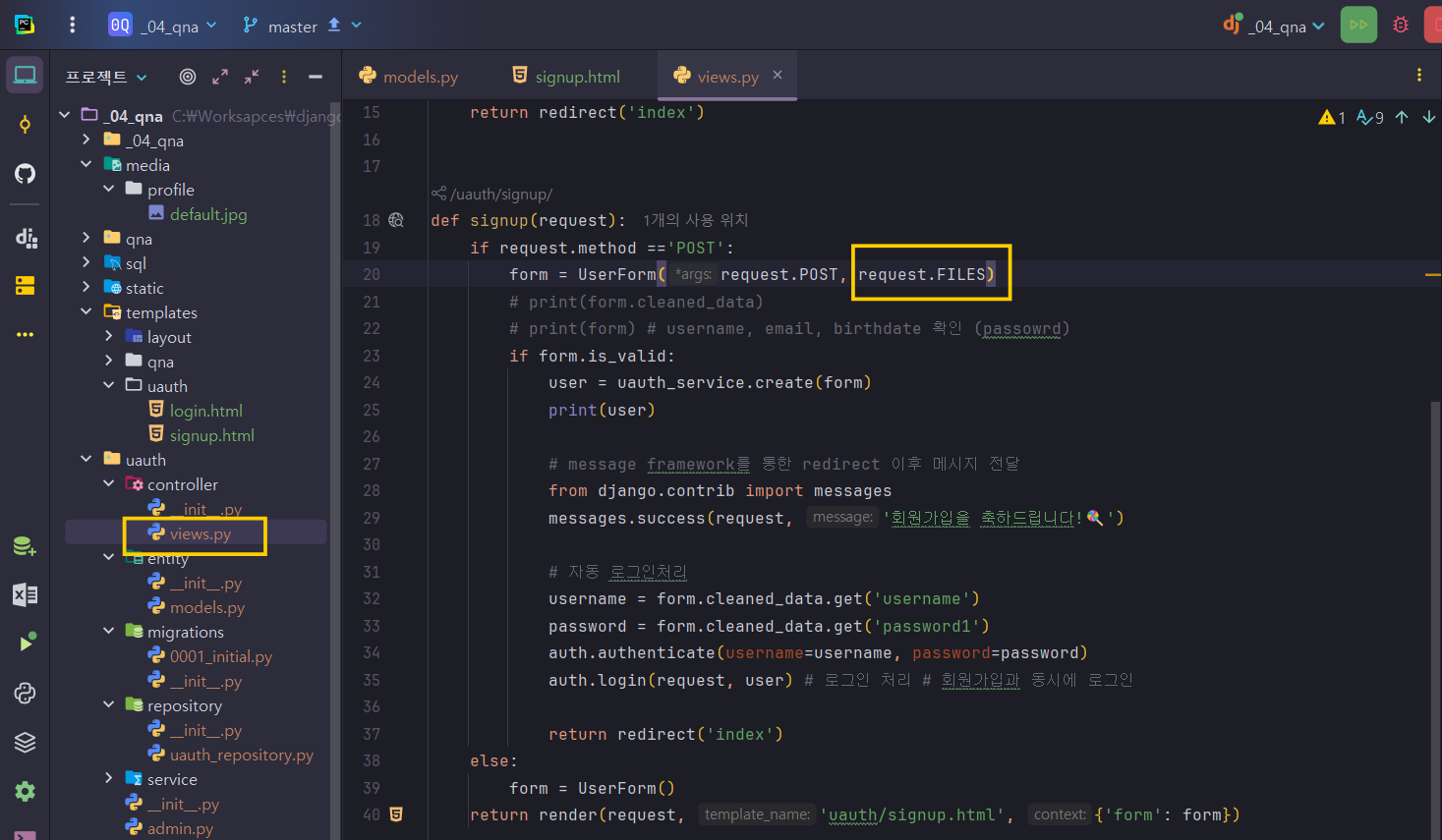1442x840 pixels.
Task: Open the 프로젝트 view dropdown
Action: pos(106,77)
